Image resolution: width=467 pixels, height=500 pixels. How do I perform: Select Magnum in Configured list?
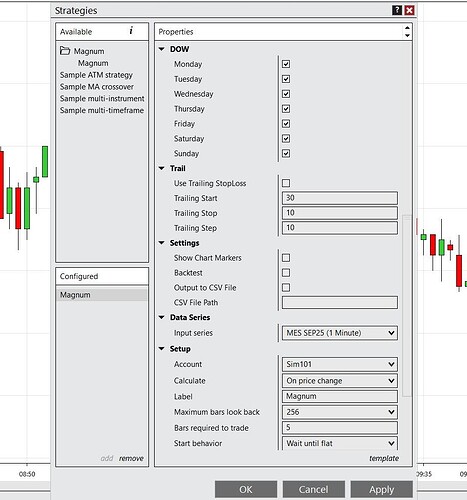[102, 295]
